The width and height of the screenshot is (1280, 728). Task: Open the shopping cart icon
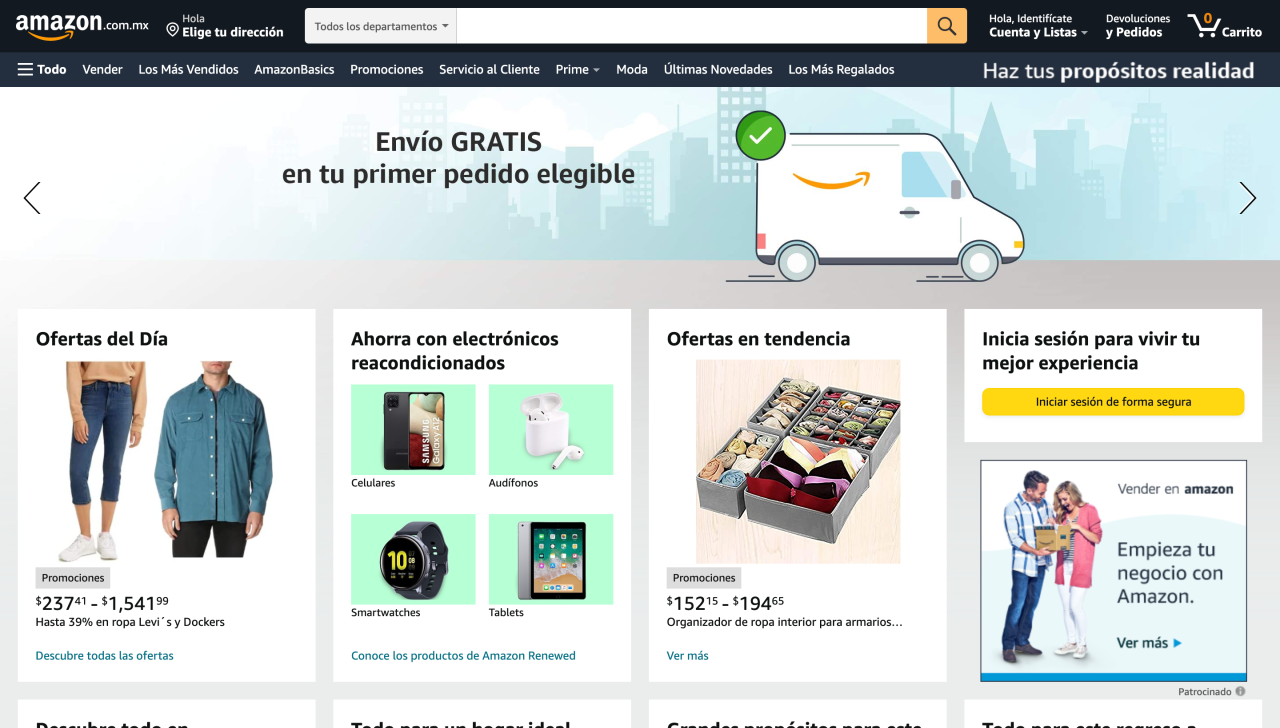1224,26
